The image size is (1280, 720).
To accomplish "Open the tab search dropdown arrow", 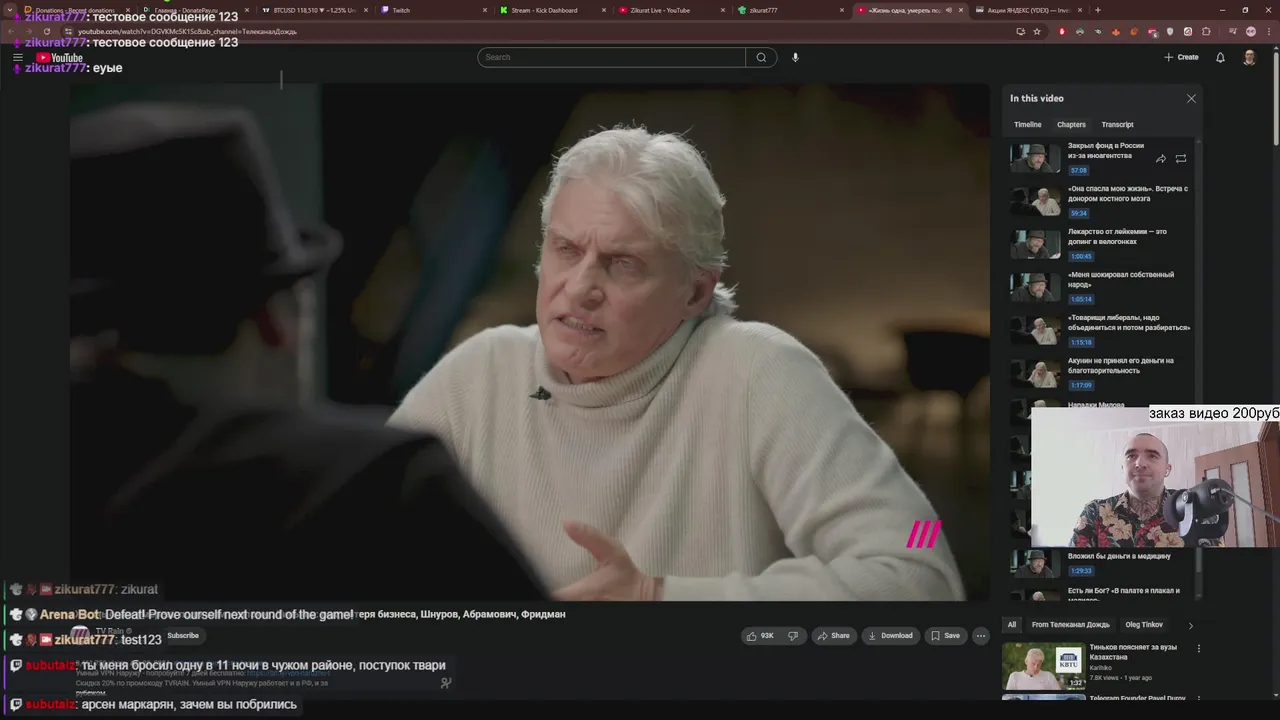I will pos(10,10).
